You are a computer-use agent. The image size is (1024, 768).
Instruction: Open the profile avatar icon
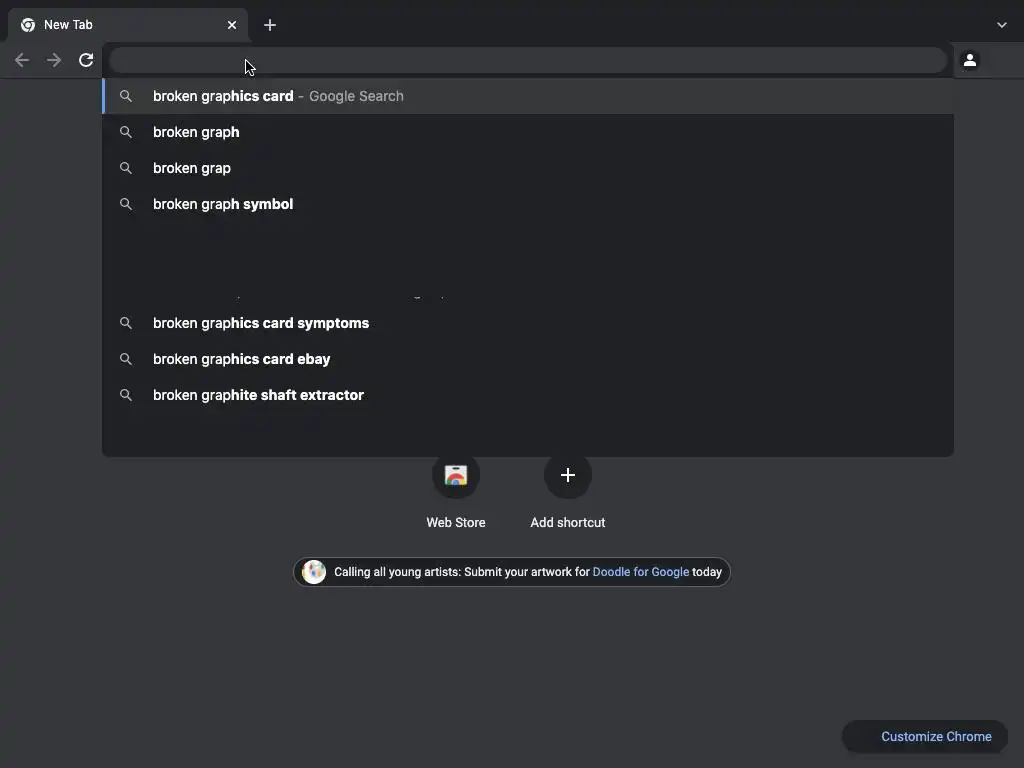(969, 60)
